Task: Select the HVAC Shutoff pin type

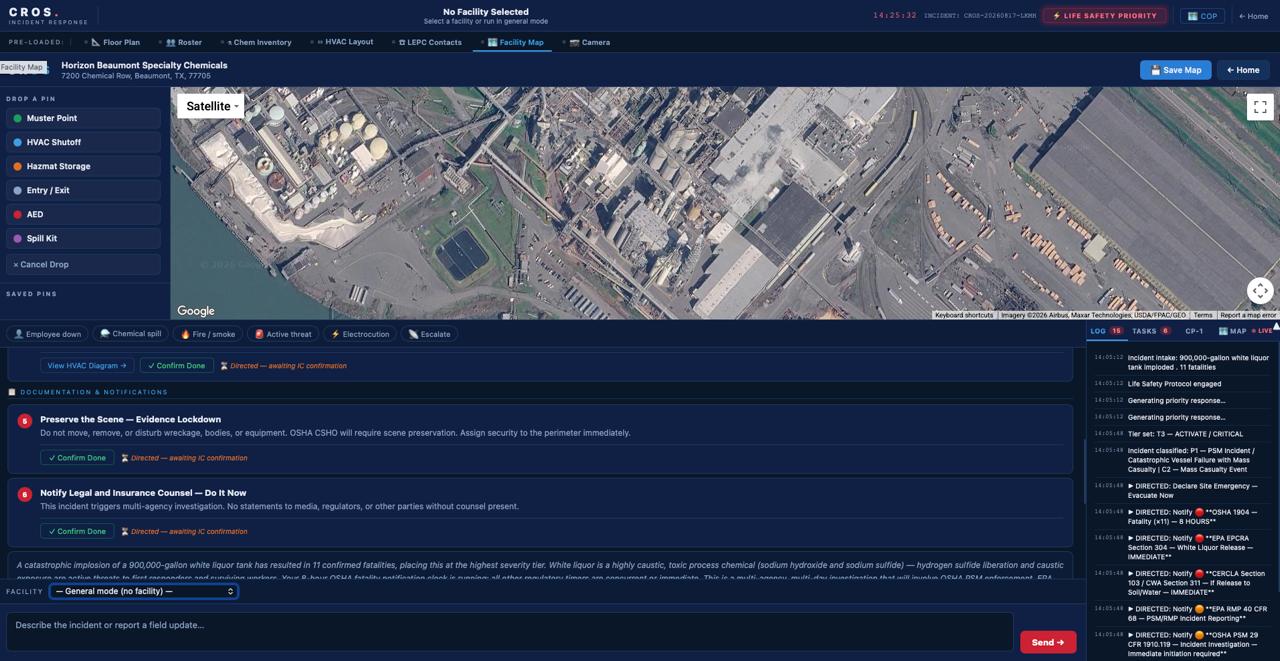Action: tap(83, 142)
